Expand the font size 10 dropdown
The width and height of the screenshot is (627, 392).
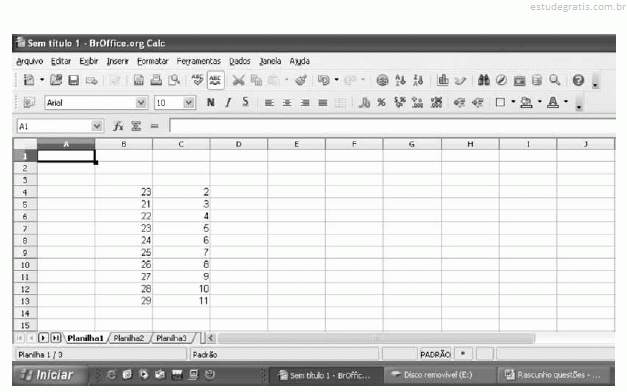point(189,103)
